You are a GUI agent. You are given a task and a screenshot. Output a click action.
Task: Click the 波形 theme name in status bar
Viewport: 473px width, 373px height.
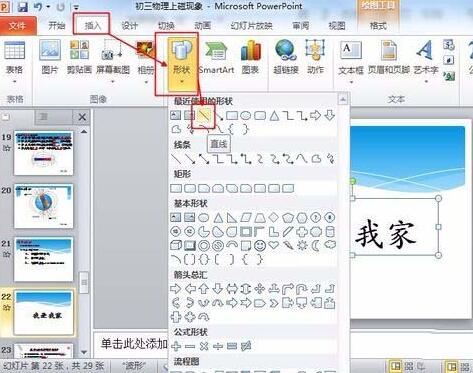coord(133,366)
